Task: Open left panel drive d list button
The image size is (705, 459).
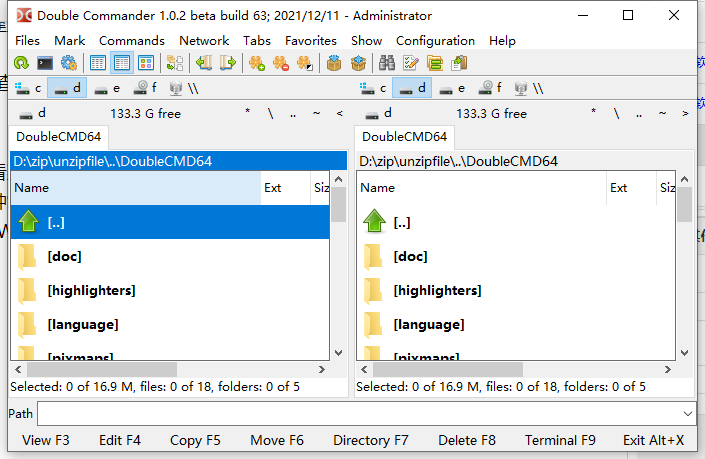Action: coord(32,113)
